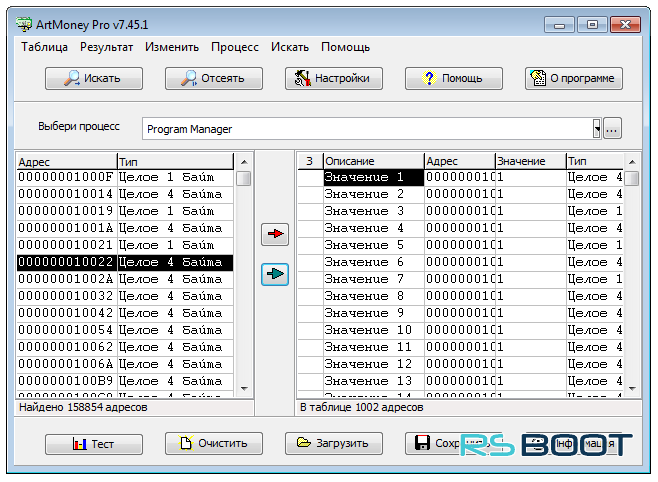The width and height of the screenshot is (658, 482).
Task: Click the Загрузить load button
Action: pyautogui.click(x=334, y=444)
